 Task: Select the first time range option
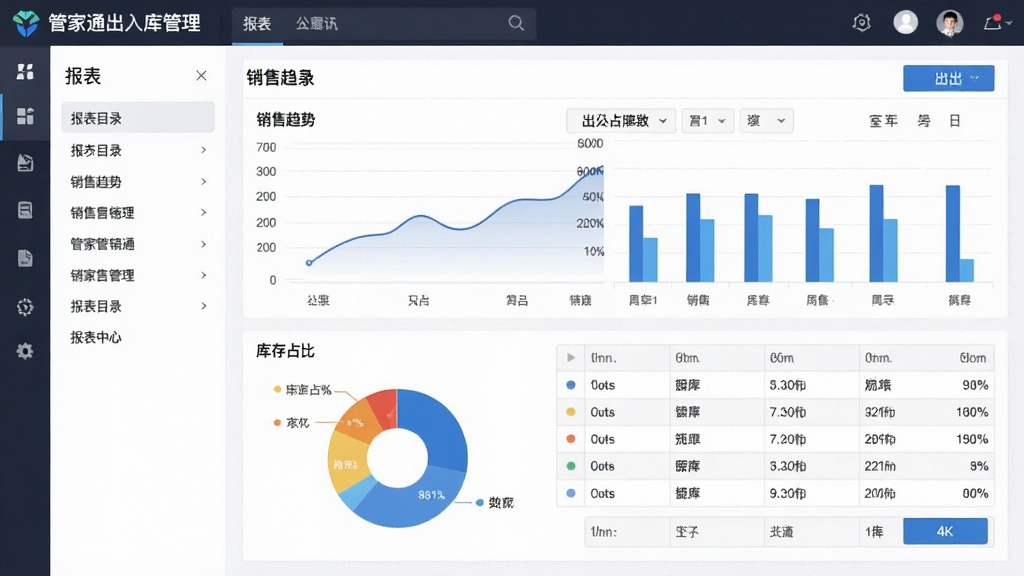(883, 121)
